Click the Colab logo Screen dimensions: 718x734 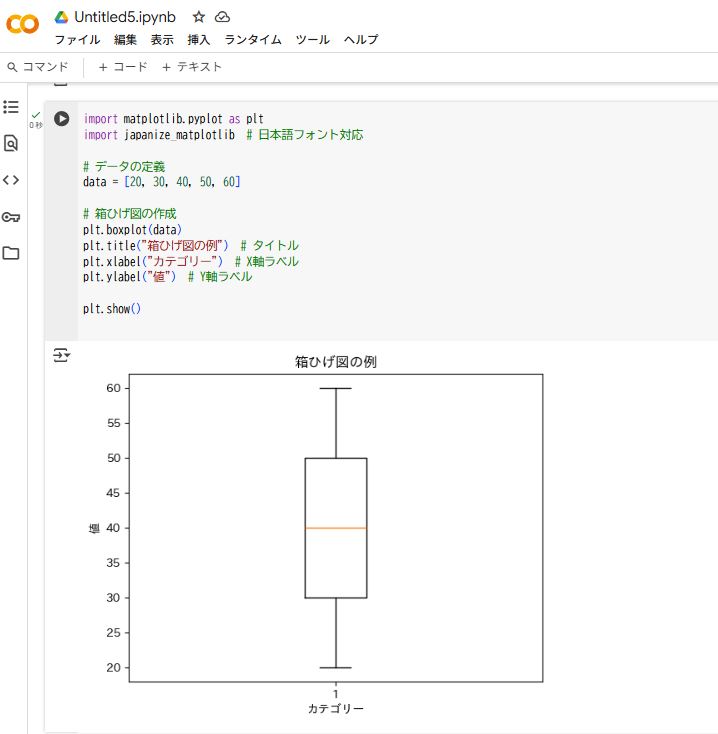(22, 24)
